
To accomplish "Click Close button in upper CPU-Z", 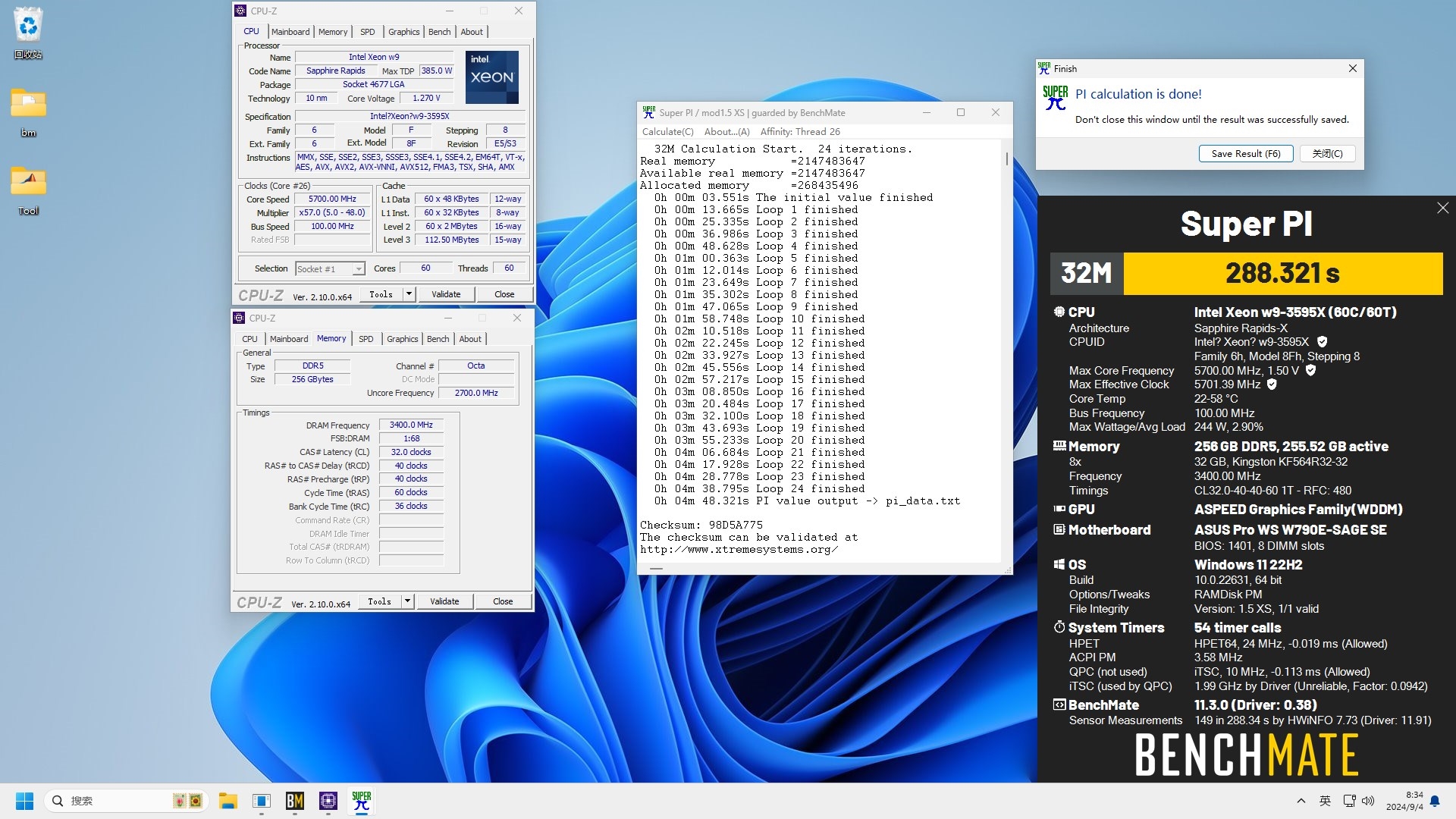I will [504, 294].
